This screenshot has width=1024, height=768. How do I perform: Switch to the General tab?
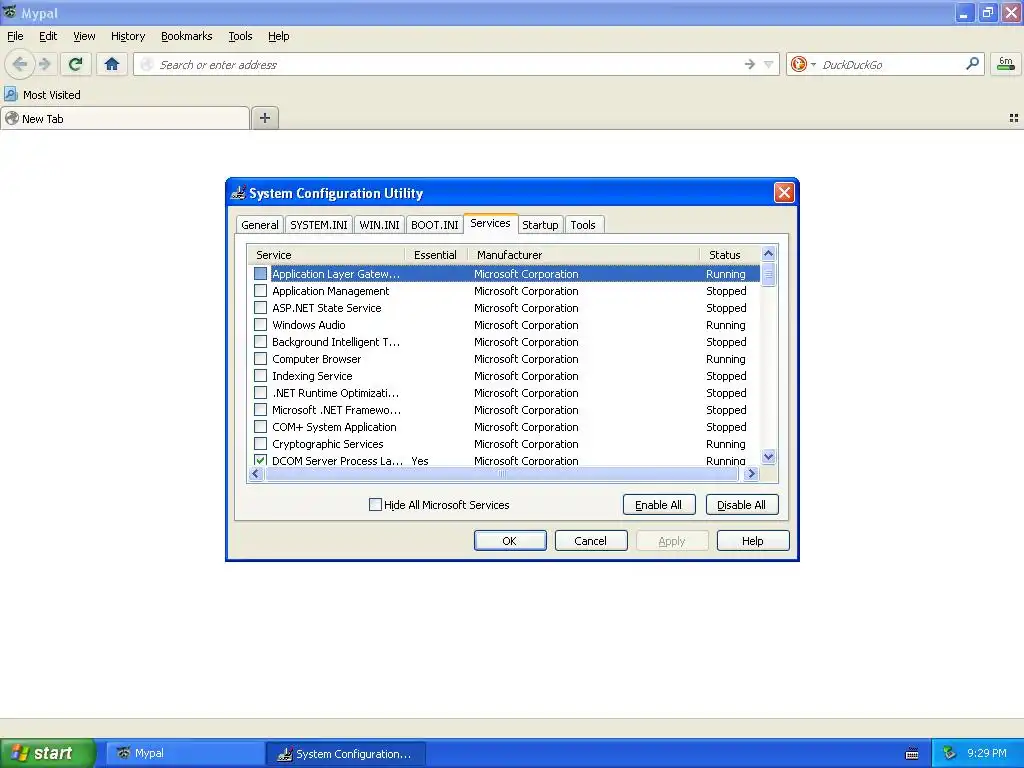click(x=259, y=225)
